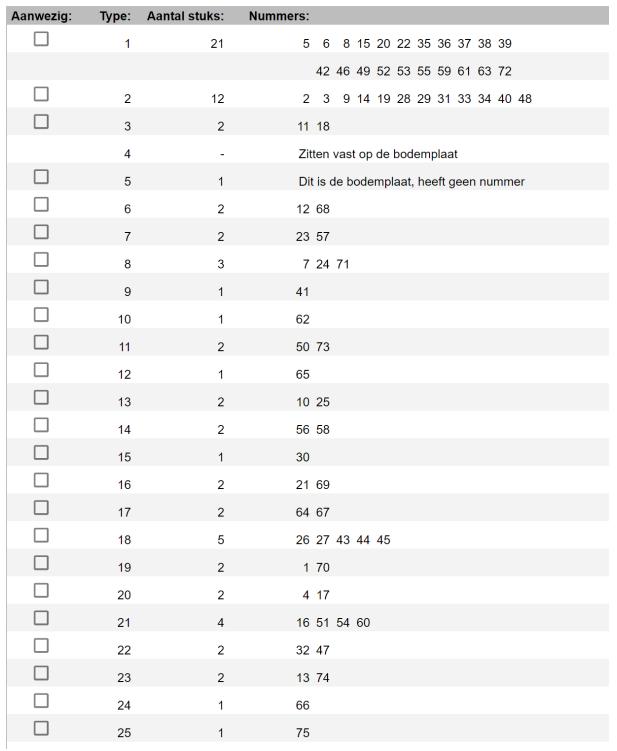Tick the type 13 checkbox

point(41,397)
